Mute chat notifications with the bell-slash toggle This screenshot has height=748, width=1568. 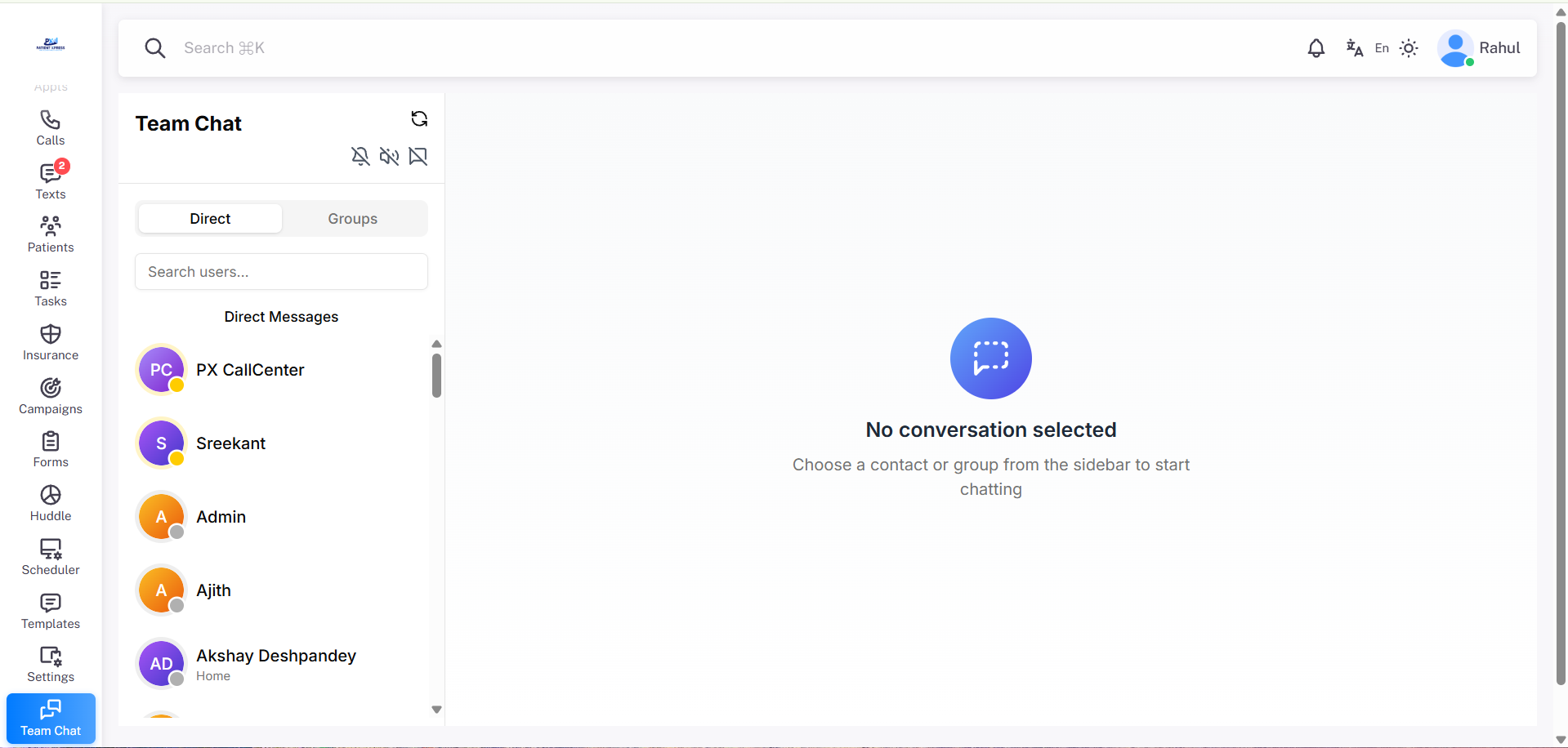click(x=360, y=156)
